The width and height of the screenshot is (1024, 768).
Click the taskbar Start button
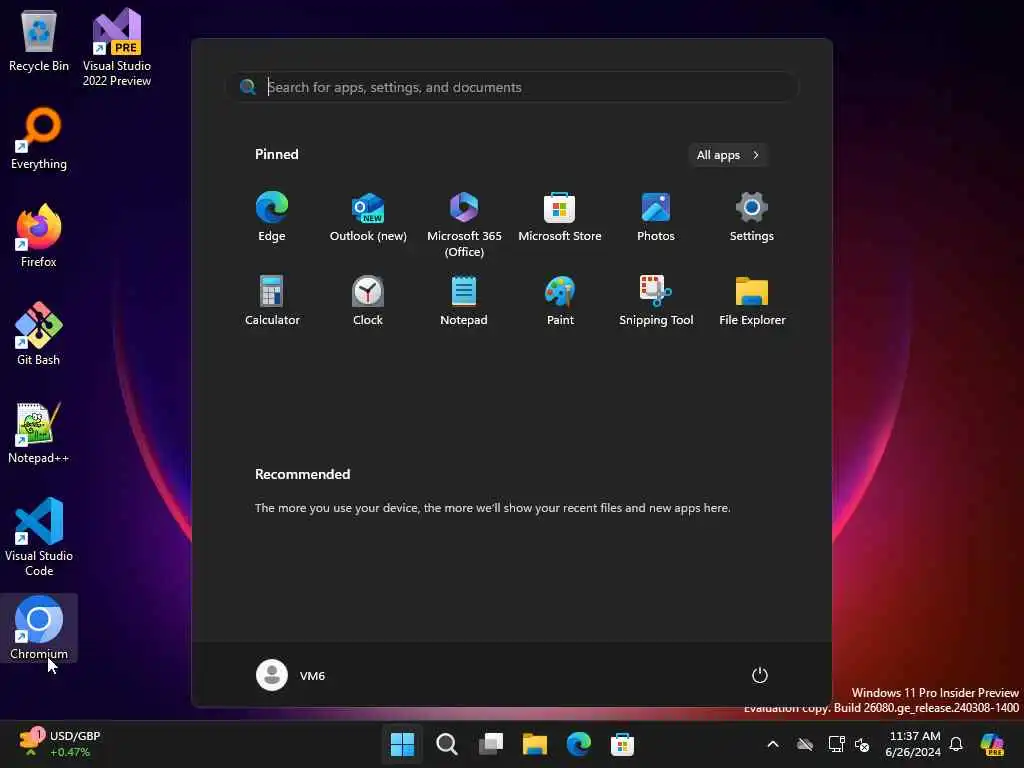coord(402,744)
